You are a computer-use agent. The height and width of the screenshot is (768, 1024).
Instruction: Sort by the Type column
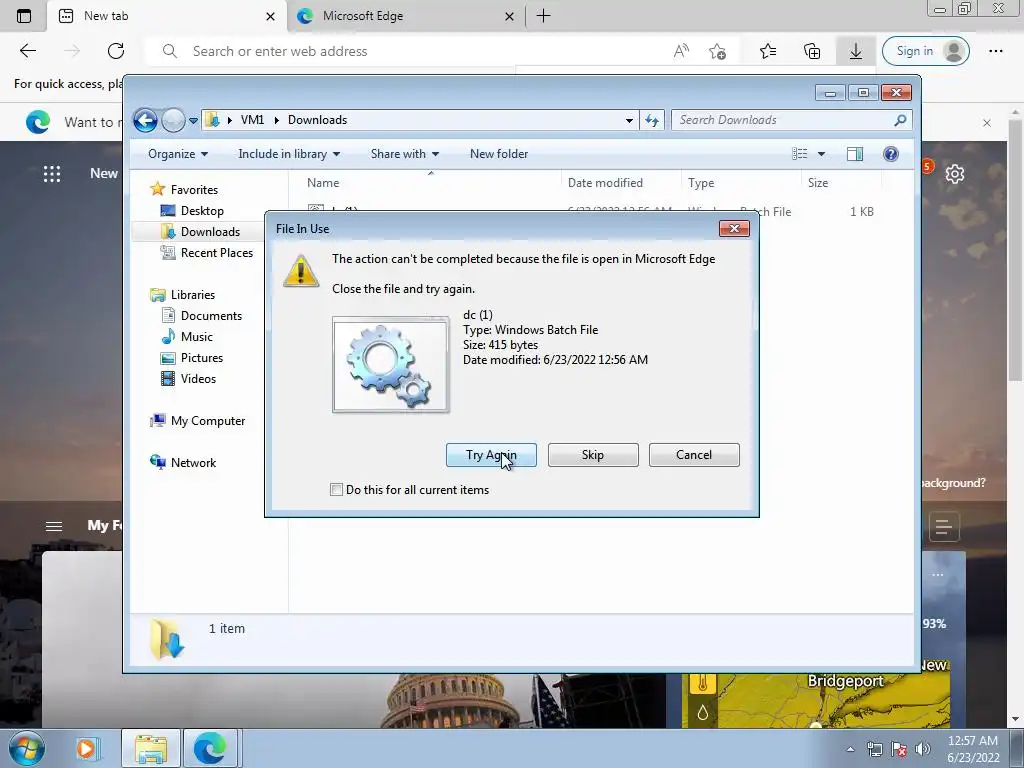[x=741, y=183]
